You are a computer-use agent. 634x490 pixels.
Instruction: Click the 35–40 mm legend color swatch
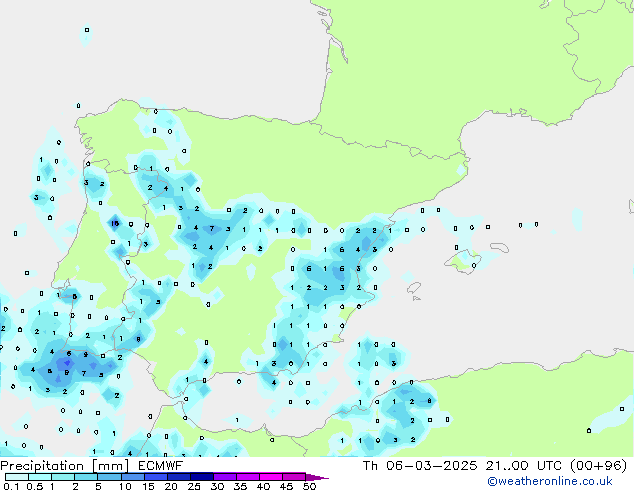(247, 477)
